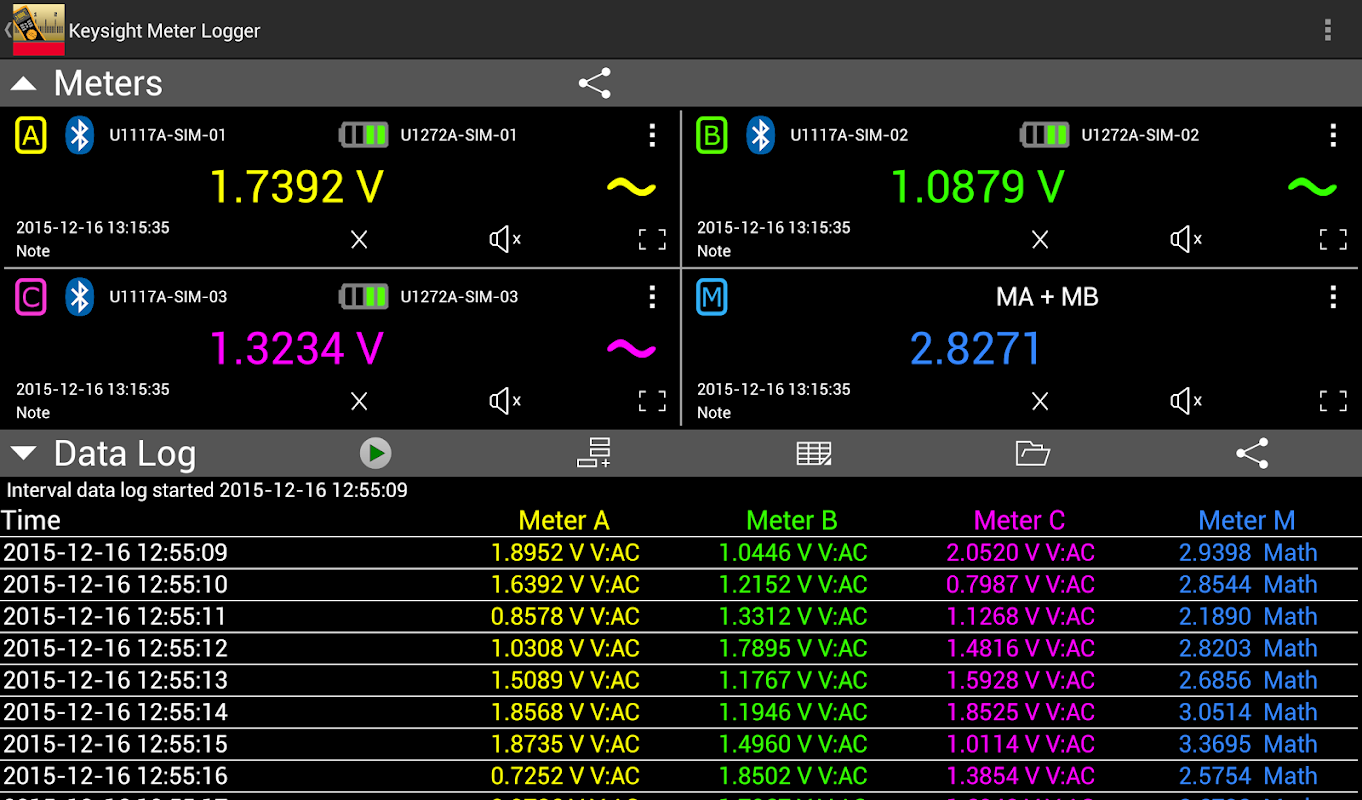Viewport: 1362px width, 800px height.
Task: Expand the Data Log section arrow
Action: click(x=23, y=454)
